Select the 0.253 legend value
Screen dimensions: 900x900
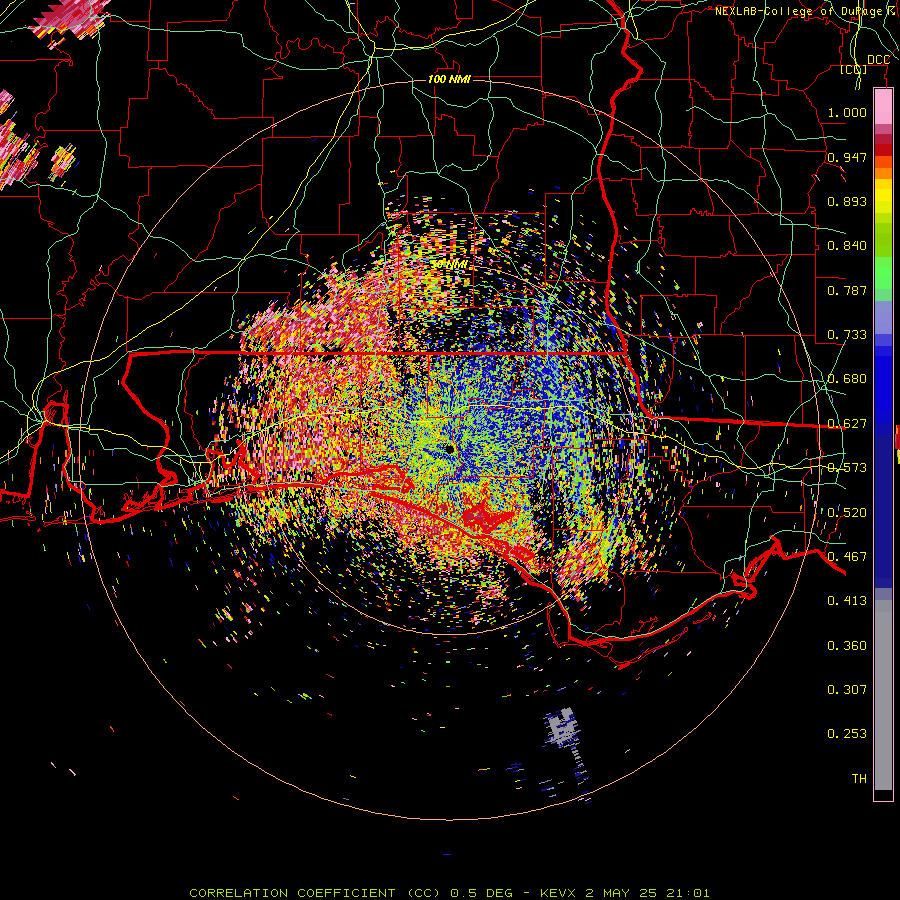847,734
